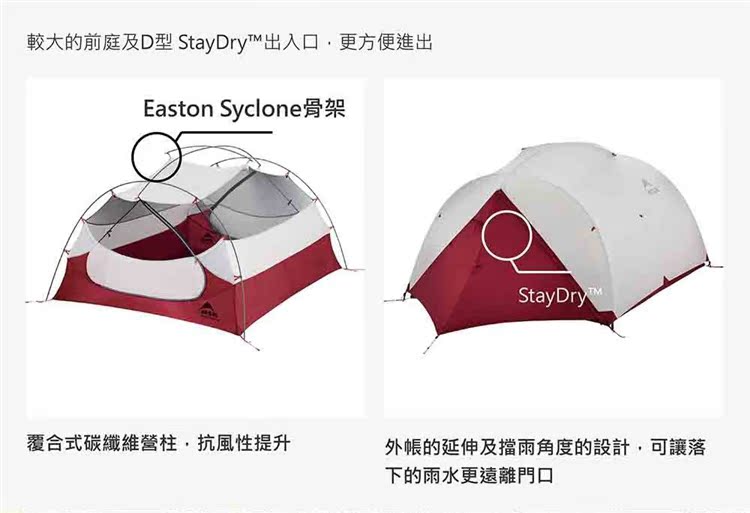Click the white D-shaped door panel on left tent
This screenshot has width=750, height=513.
(147, 273)
